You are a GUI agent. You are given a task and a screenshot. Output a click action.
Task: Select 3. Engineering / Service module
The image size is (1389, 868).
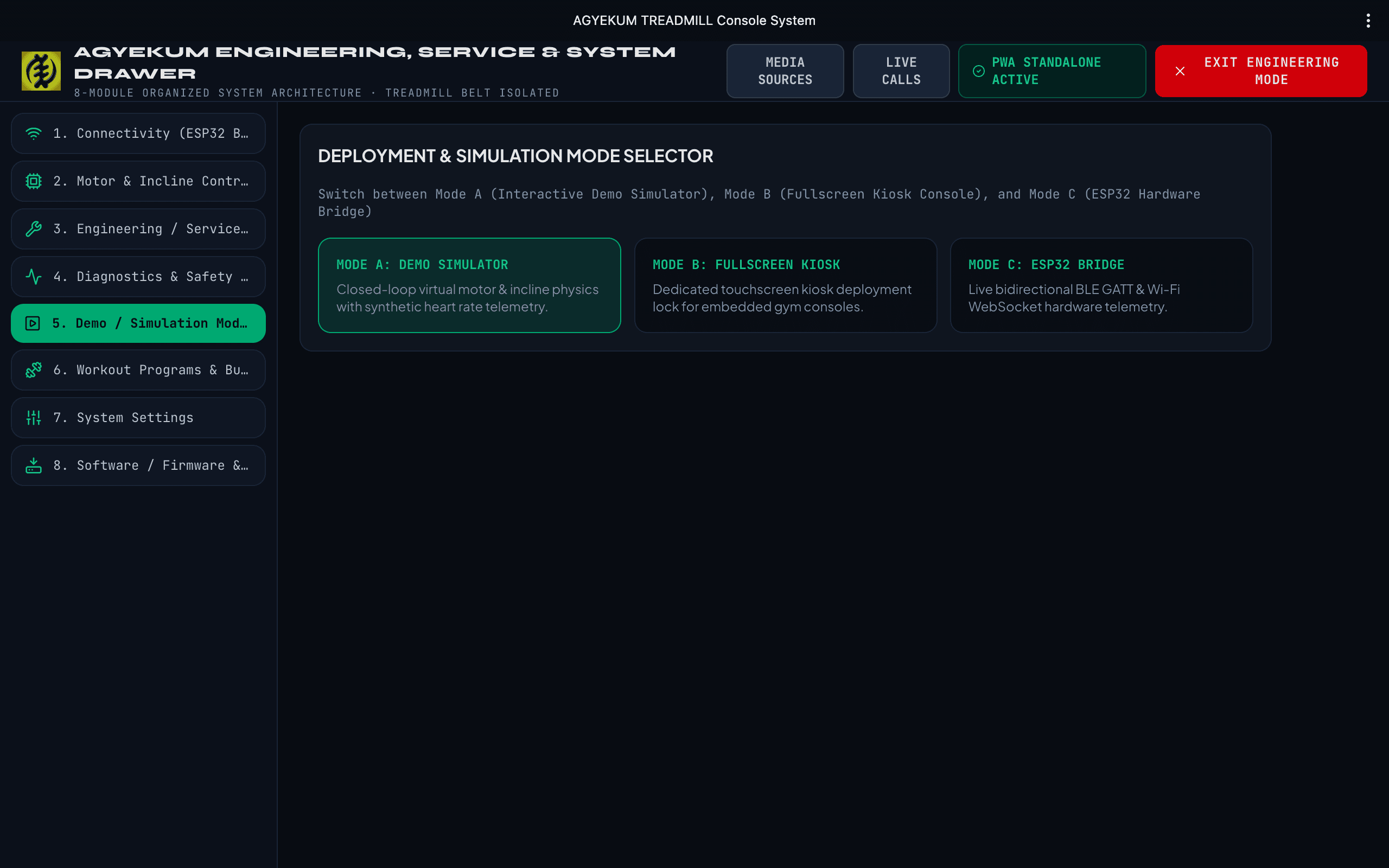[x=138, y=229]
